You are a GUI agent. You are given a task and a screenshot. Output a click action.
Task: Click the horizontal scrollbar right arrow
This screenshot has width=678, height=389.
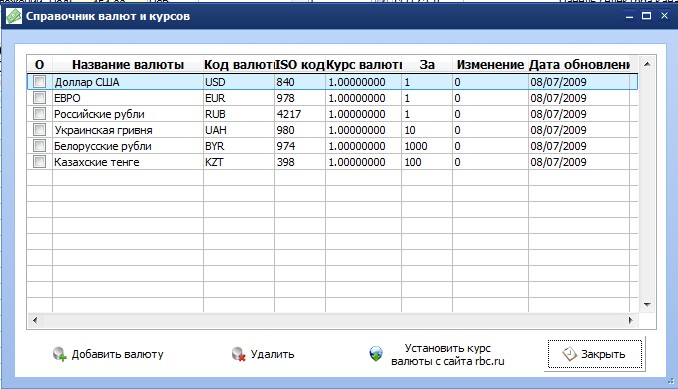630,320
